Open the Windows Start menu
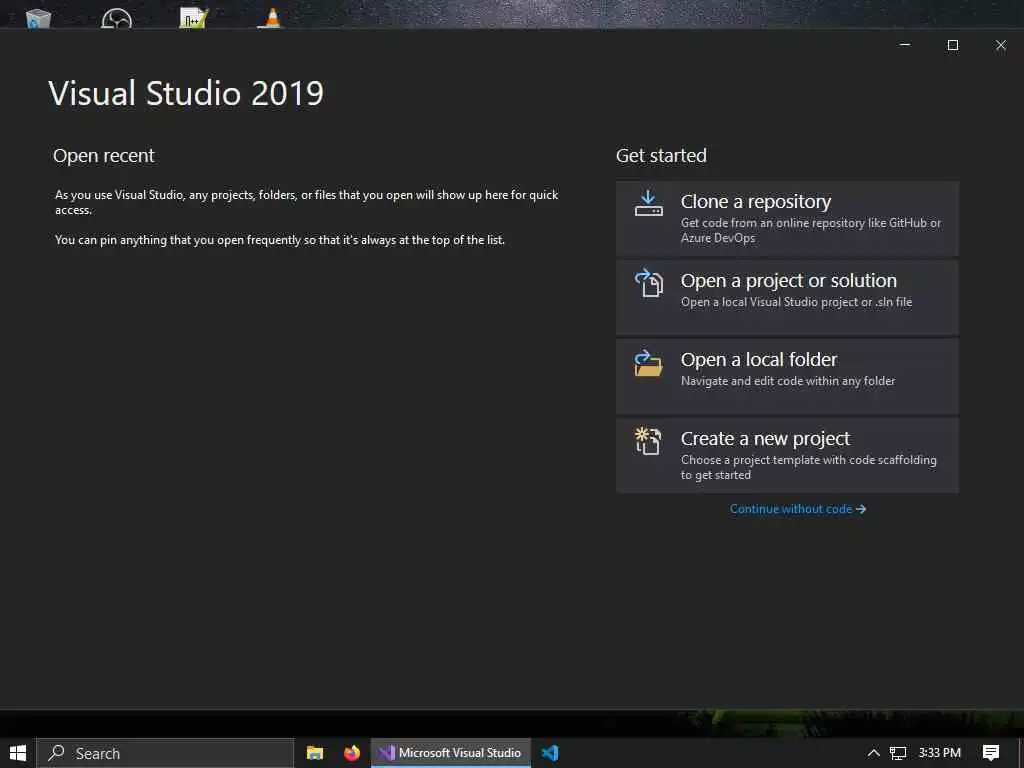The height and width of the screenshot is (768, 1024). click(18, 753)
